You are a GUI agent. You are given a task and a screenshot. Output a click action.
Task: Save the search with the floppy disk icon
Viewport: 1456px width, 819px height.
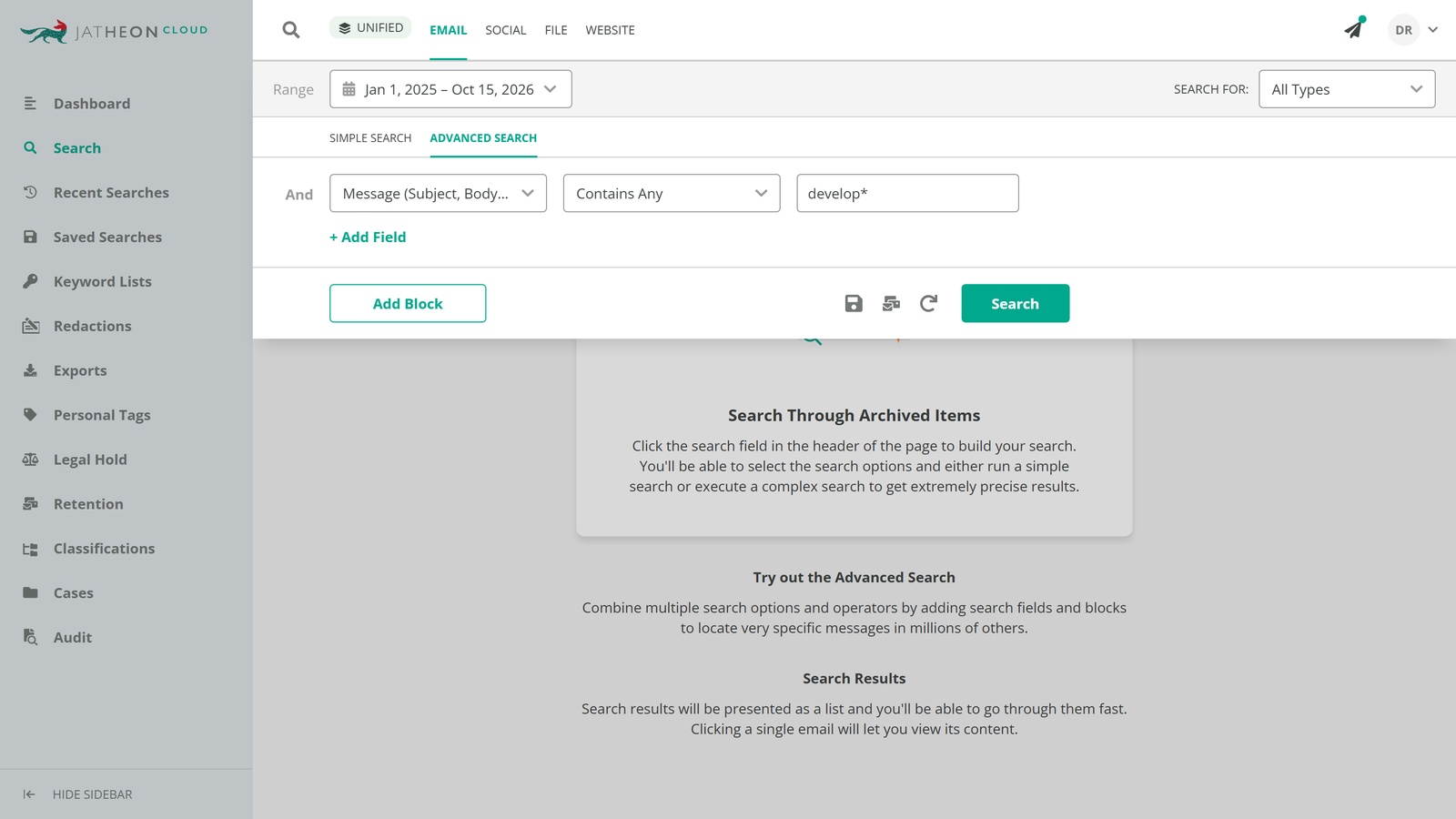pos(854,304)
